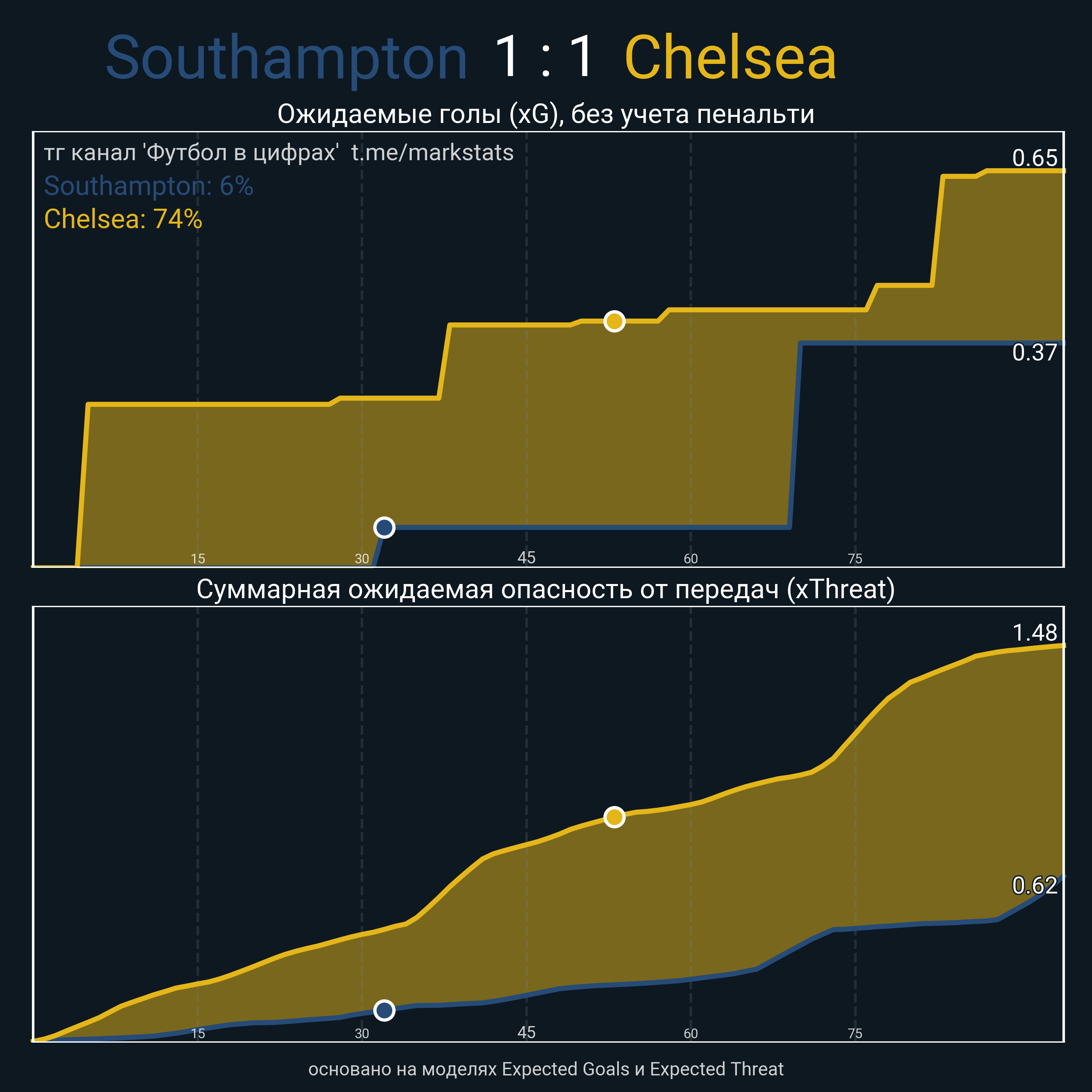Select the yellow Chelsea goal marker on xG chart
1092x1092 pixels.
614,321
